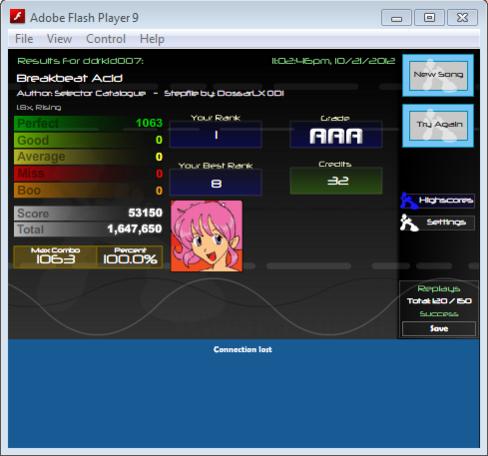Click the dancer icon beside Highscores
Image resolution: width=488 pixels, height=456 pixels.
409,201
